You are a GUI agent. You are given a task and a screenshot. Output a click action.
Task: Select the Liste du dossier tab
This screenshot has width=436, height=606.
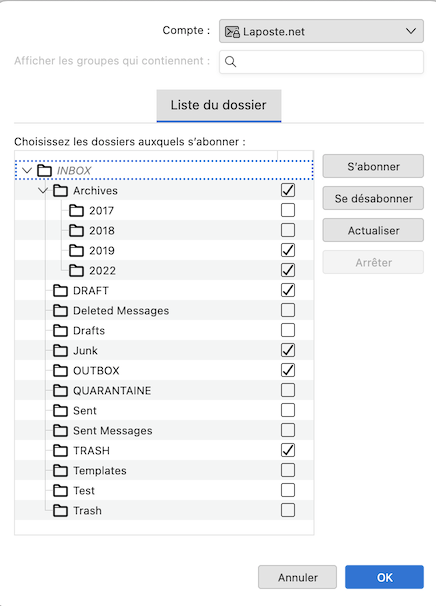[219, 106]
